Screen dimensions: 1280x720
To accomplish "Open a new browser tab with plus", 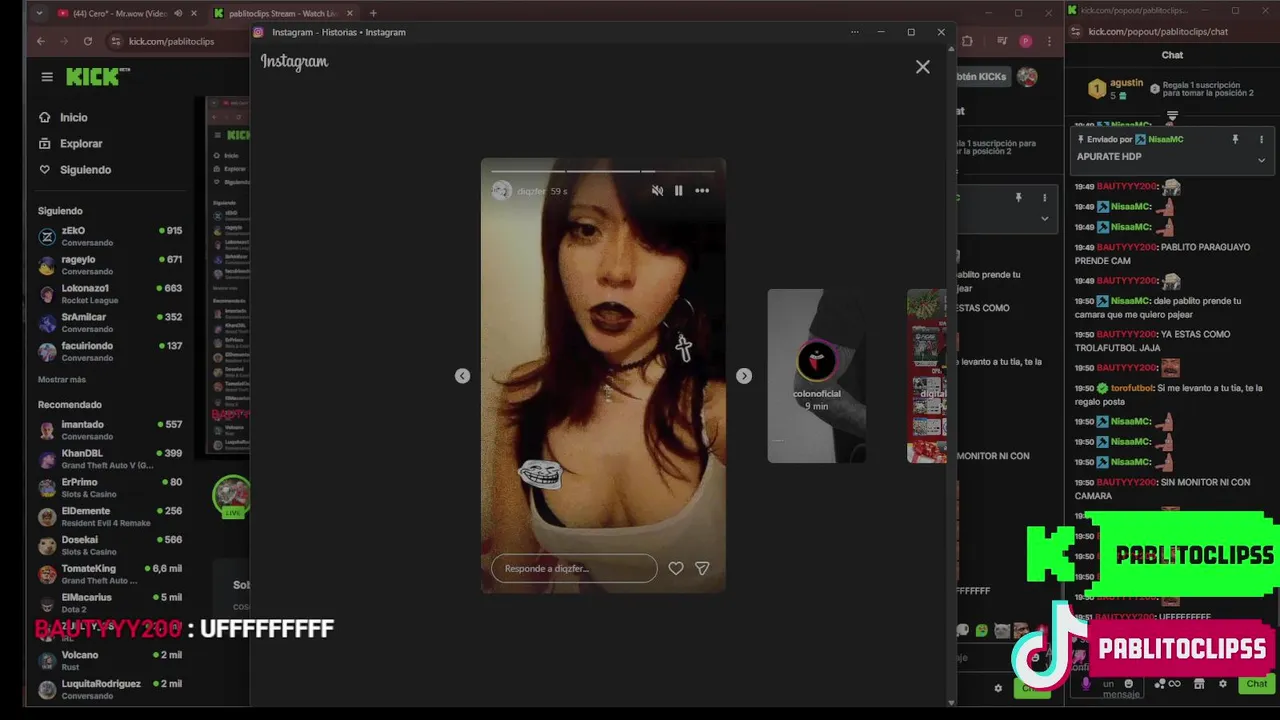I will click(373, 14).
